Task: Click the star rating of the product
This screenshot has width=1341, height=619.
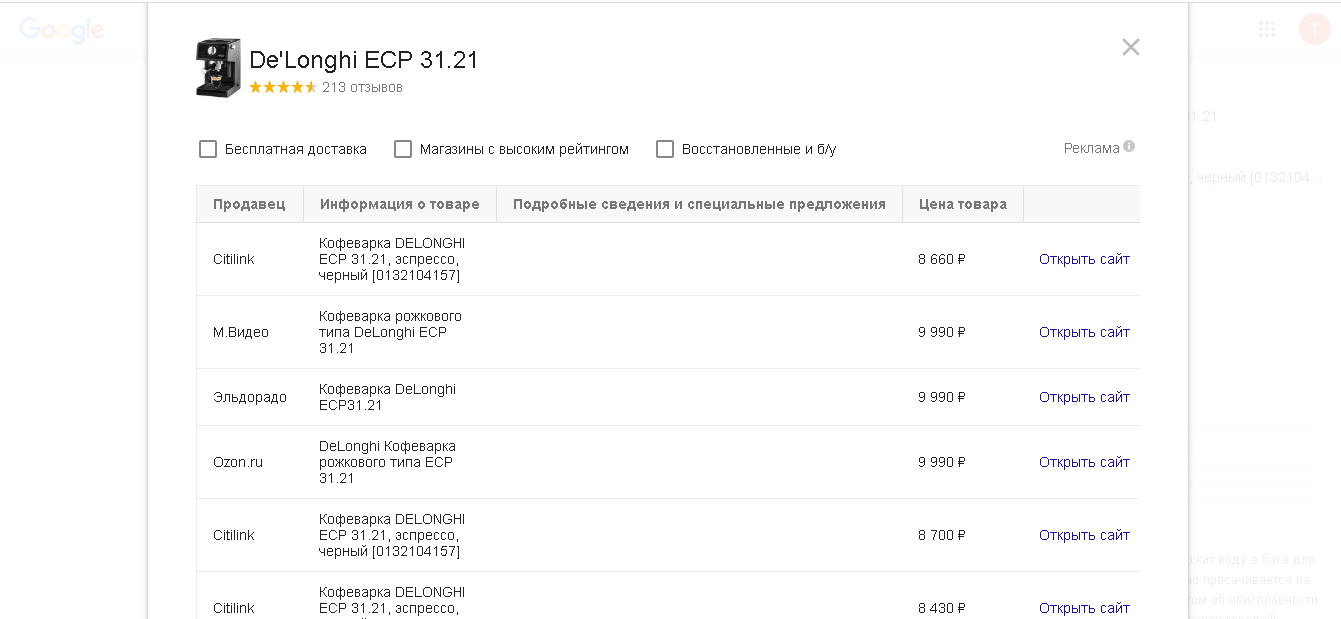Action: [x=283, y=87]
